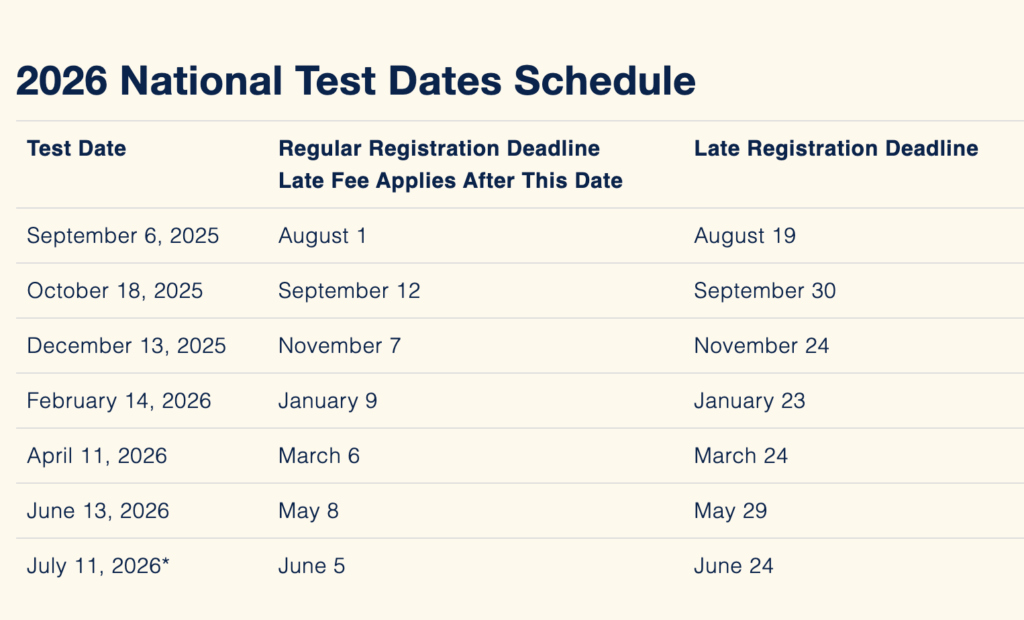Select the January 23 late deadline

coord(749,401)
